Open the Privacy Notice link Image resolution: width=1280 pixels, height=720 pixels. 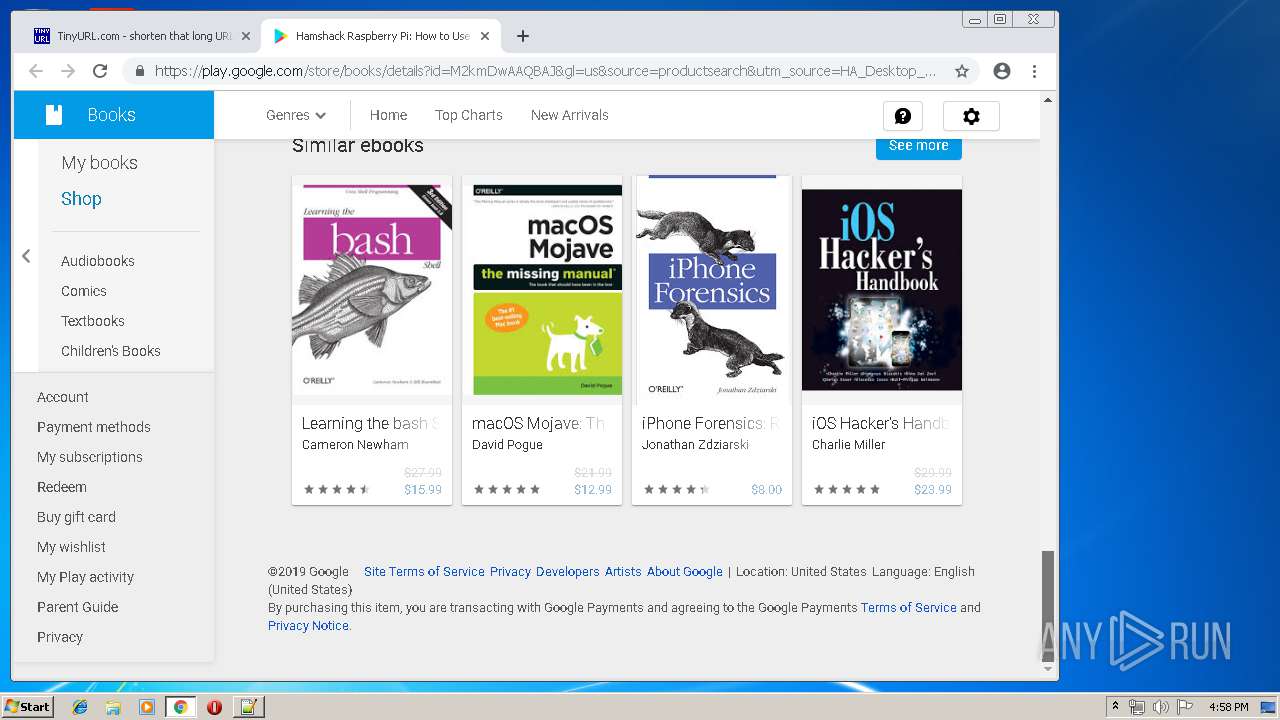tap(308, 626)
